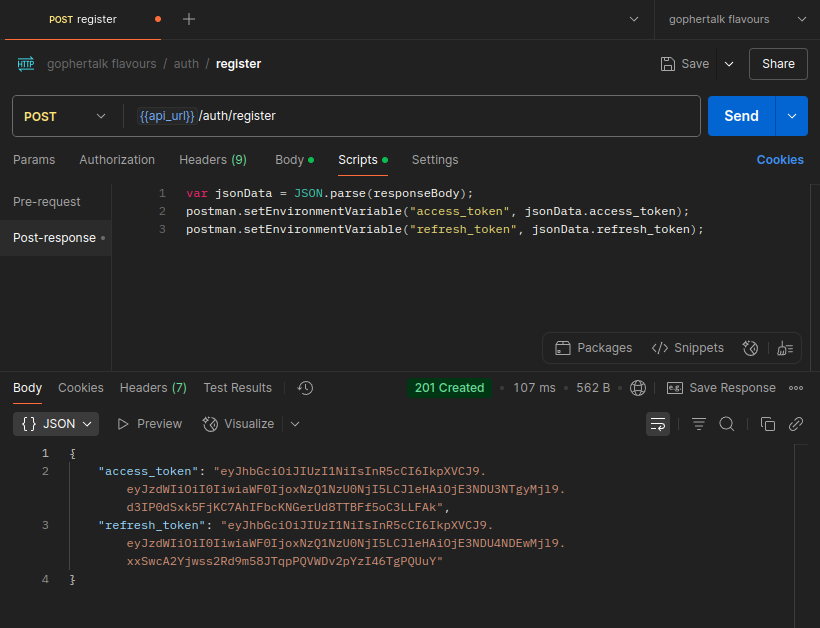Expand the chevron next to Visualize

click(295, 424)
